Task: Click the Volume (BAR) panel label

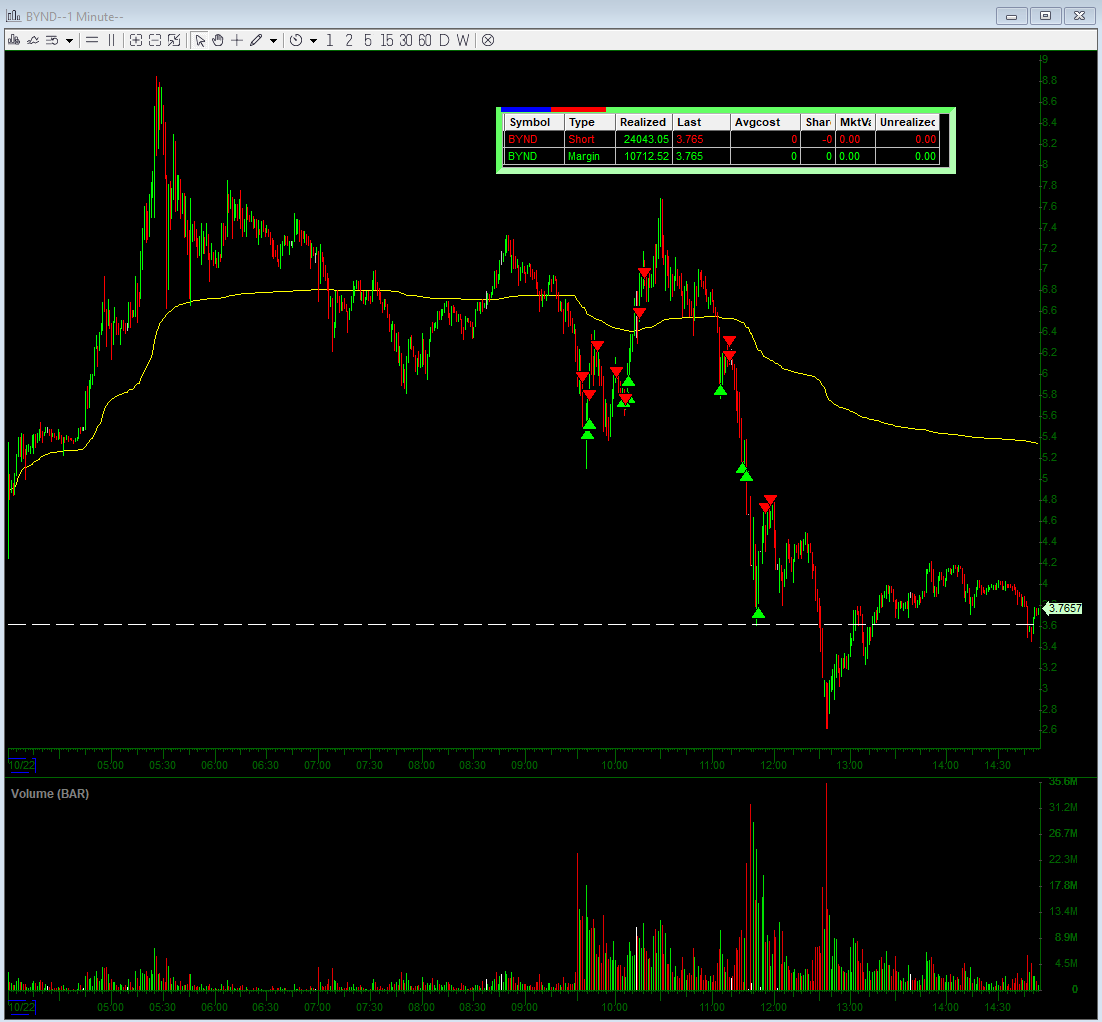Action: point(50,794)
